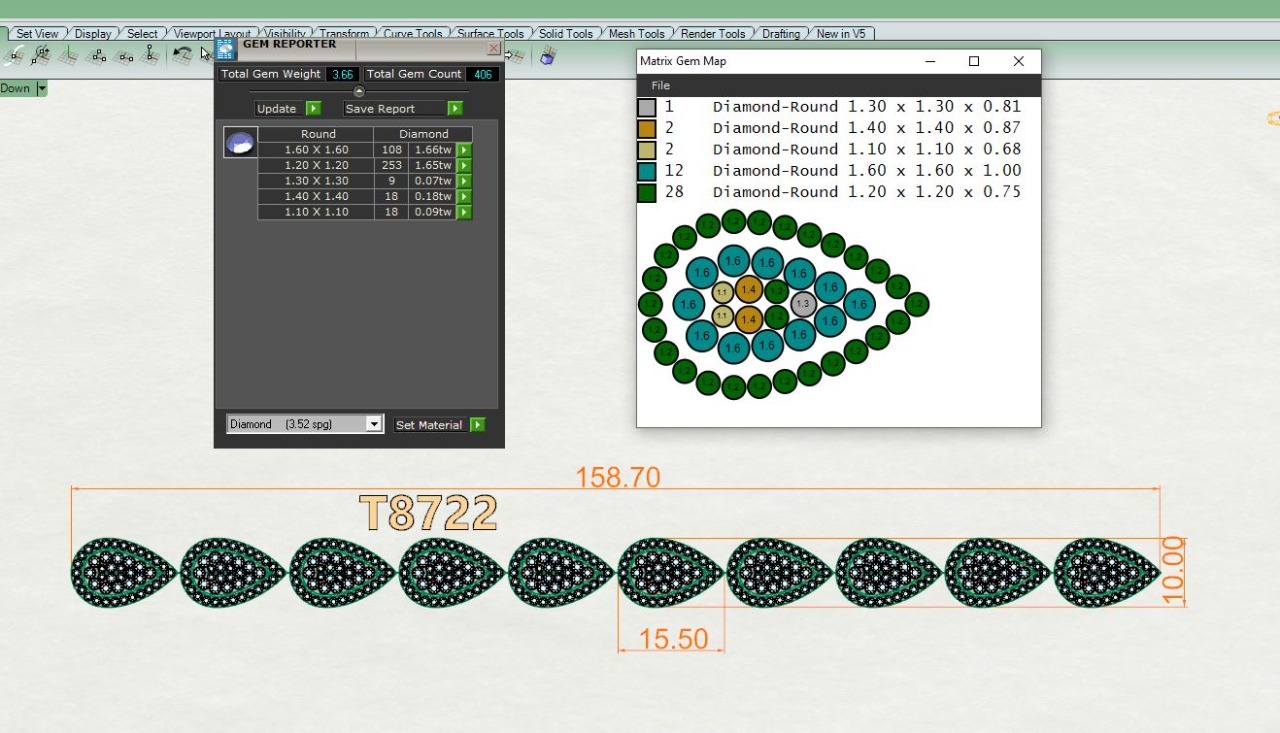Click the Round column header
1280x733 pixels.
click(318, 134)
